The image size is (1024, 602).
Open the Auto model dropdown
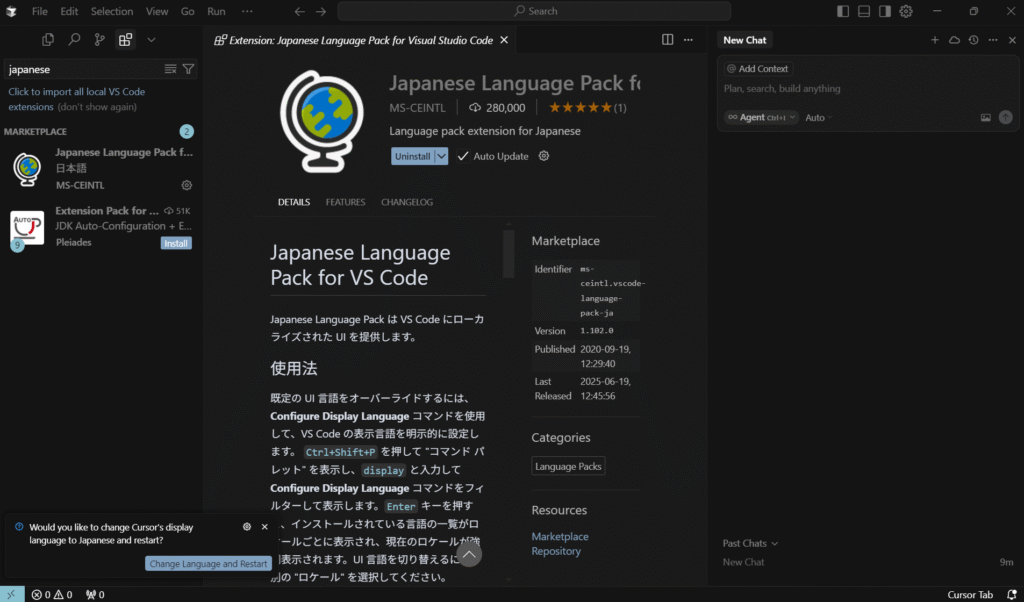(818, 118)
